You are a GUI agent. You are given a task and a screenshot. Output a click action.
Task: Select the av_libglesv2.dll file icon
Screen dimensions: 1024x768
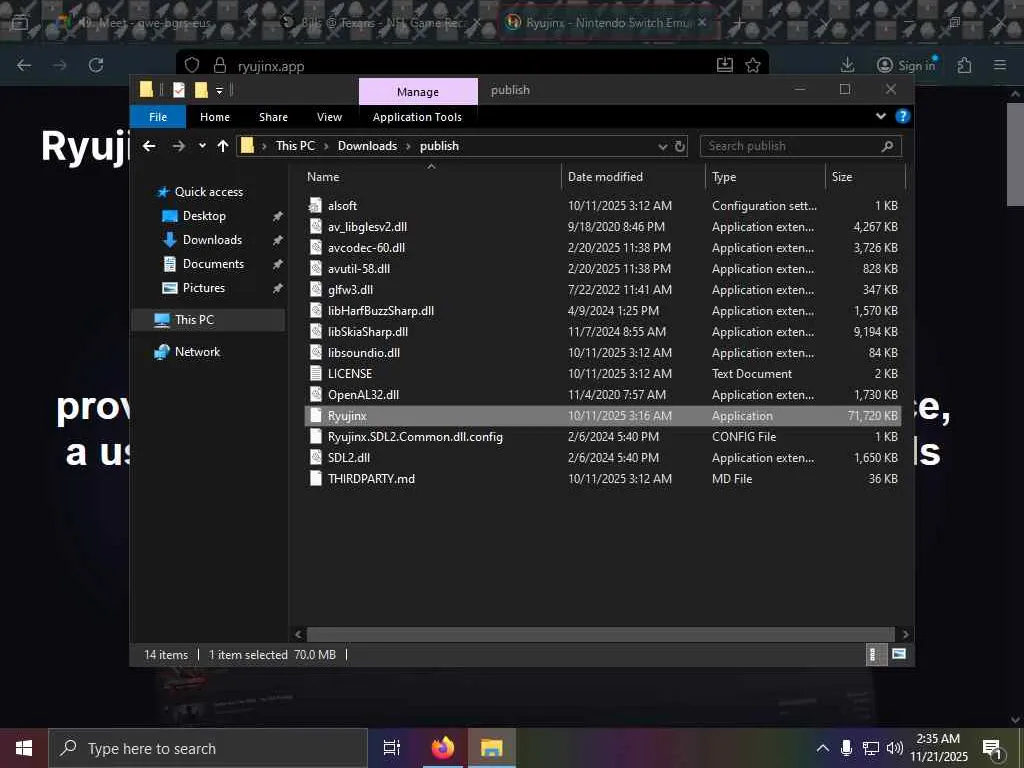[x=315, y=227]
